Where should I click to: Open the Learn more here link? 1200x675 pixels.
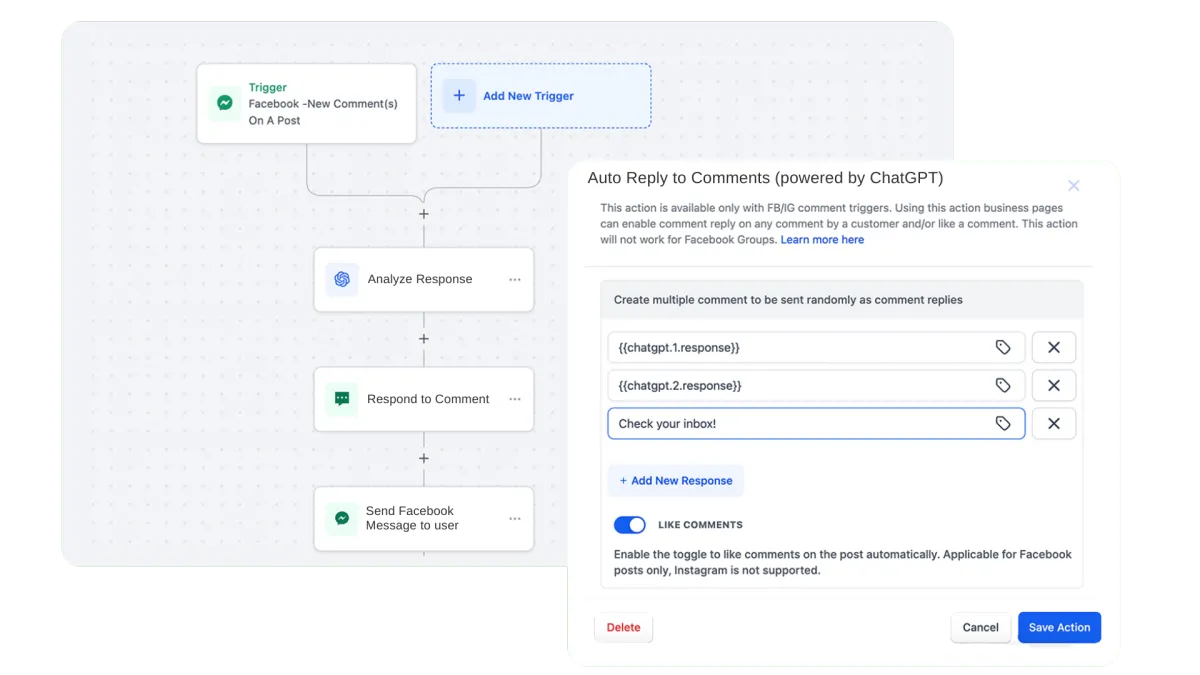[x=822, y=240]
